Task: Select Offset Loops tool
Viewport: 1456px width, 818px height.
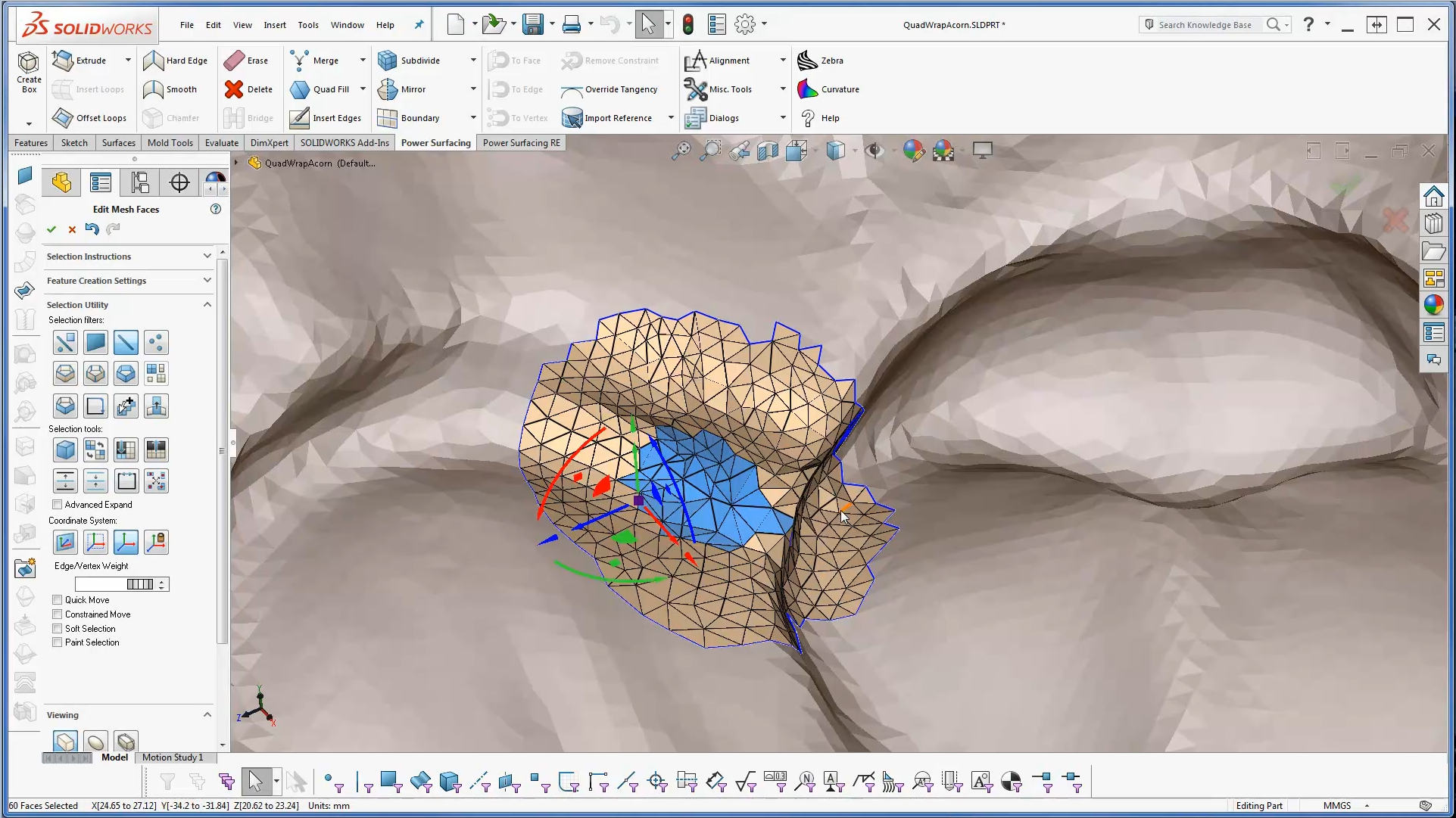Action: point(89,118)
